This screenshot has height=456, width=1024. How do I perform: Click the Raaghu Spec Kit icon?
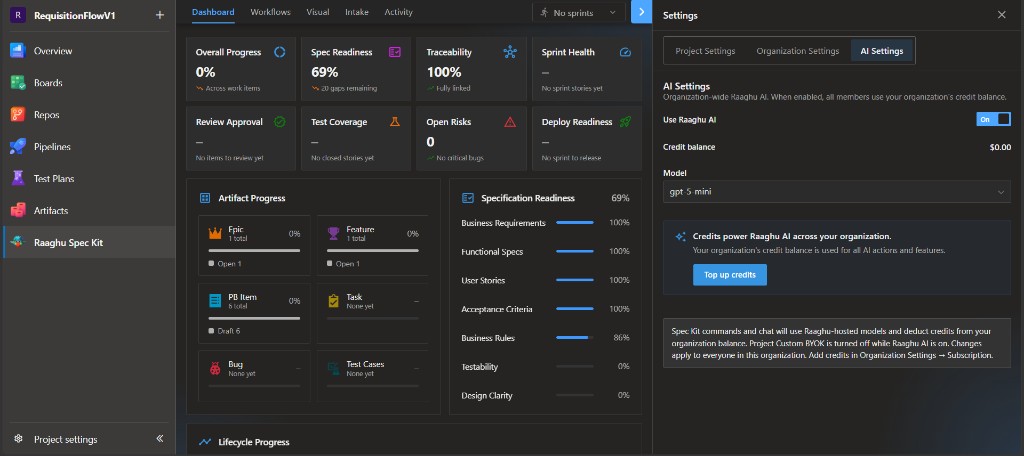[x=18, y=242]
